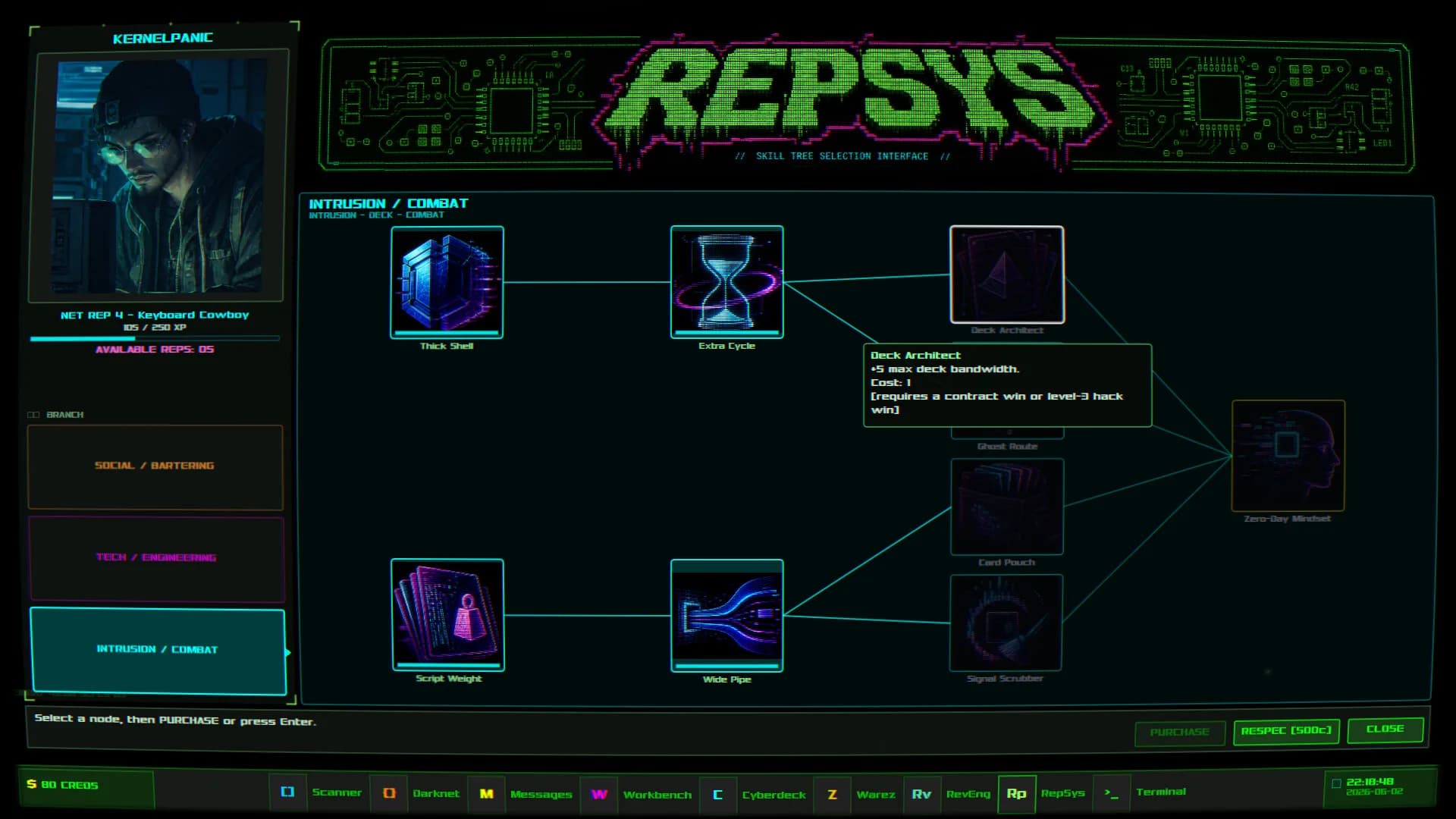Viewport: 1456px width, 819px height.
Task: Click the XP progress bar
Action: pyautogui.click(x=155, y=338)
